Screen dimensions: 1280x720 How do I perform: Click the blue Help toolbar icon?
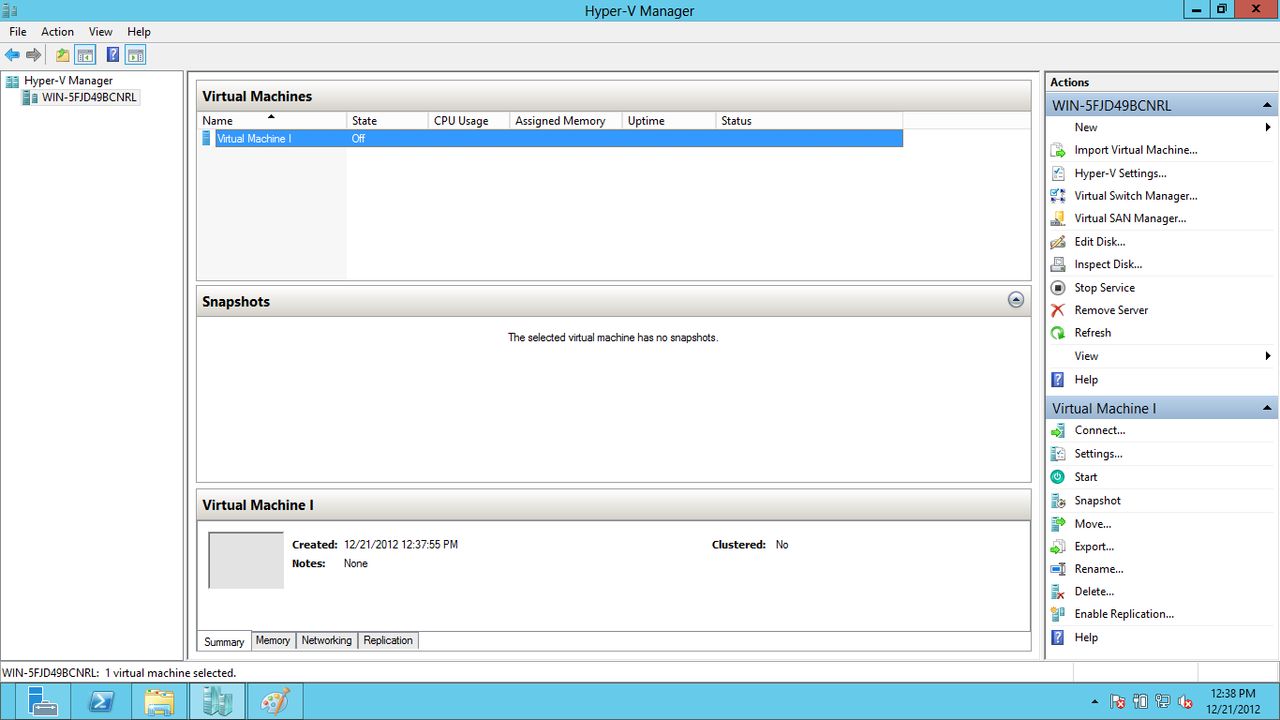coord(113,55)
